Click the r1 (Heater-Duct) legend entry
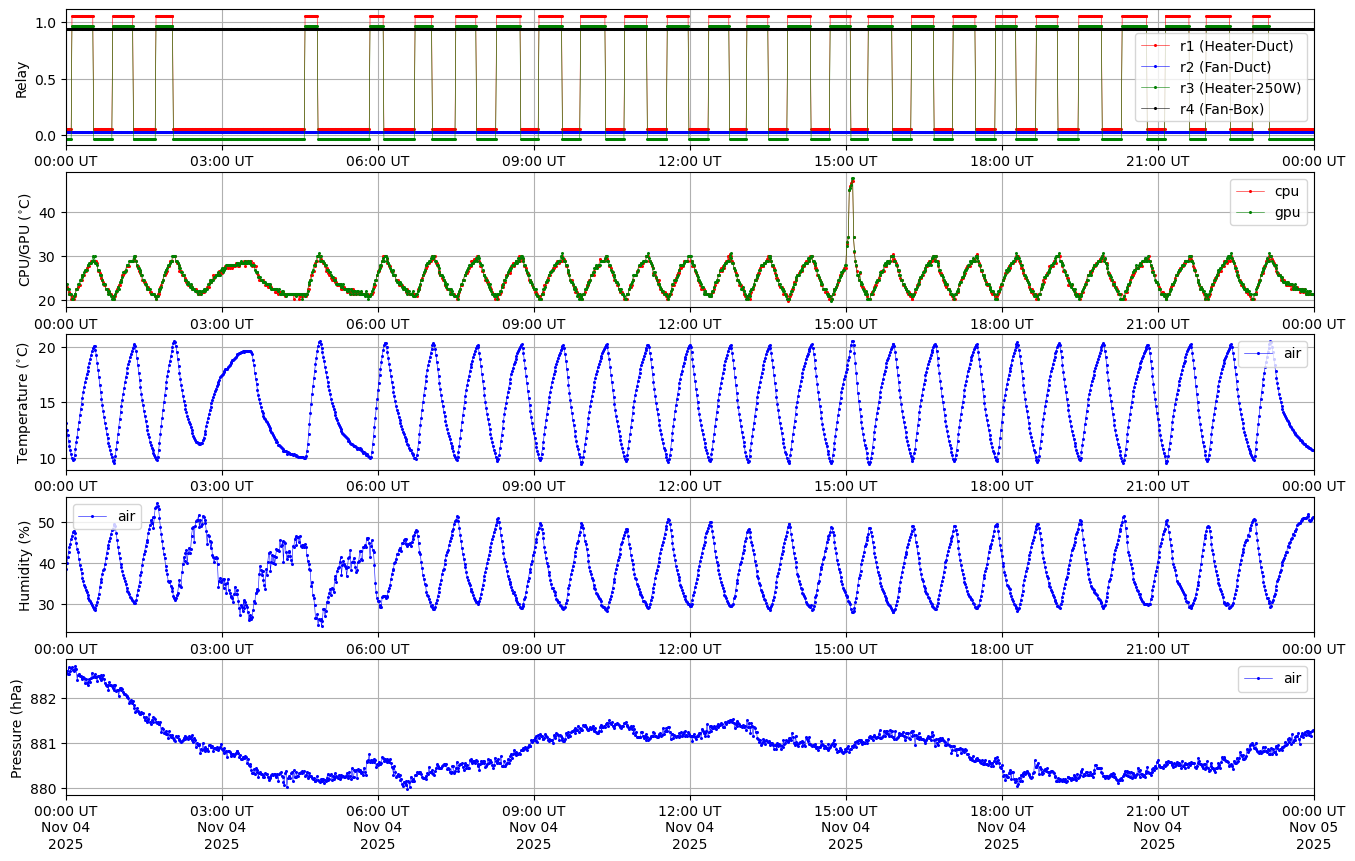 1236,46
